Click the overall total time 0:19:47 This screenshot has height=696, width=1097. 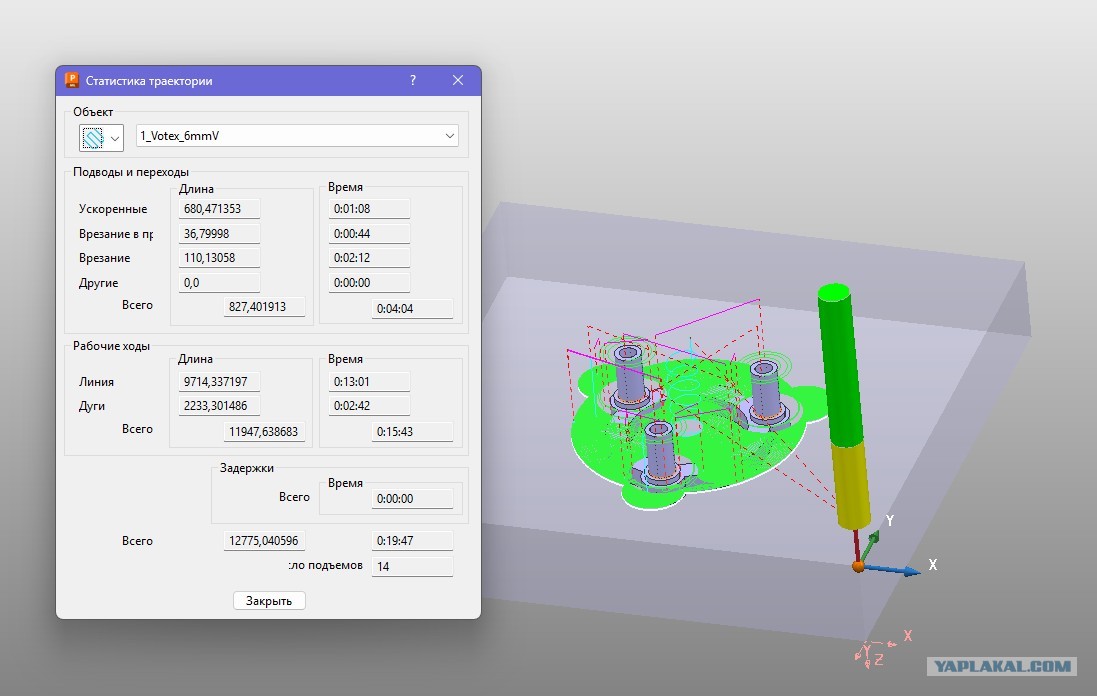412,541
